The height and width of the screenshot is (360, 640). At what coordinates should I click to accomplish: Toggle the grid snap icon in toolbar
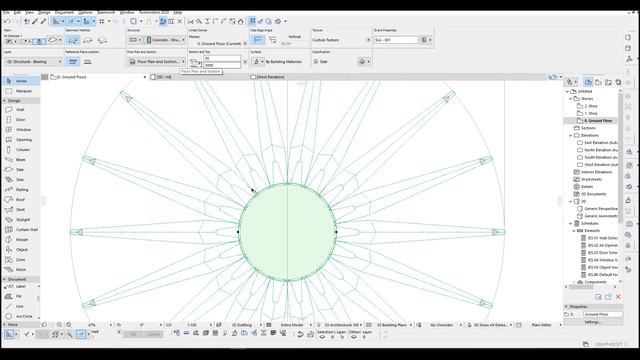point(102,21)
